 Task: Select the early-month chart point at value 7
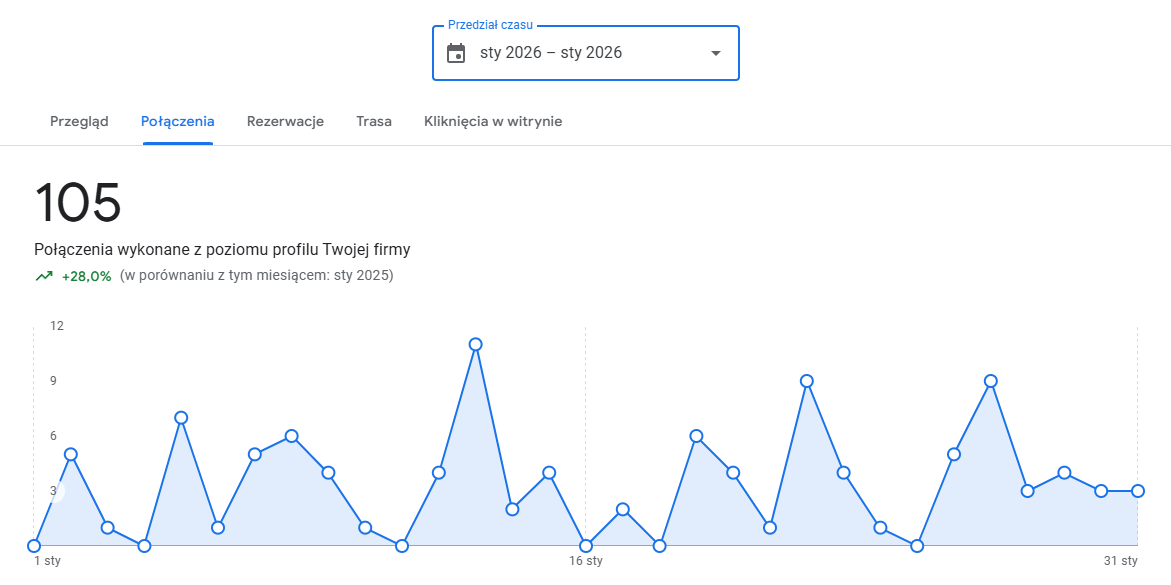click(181, 418)
